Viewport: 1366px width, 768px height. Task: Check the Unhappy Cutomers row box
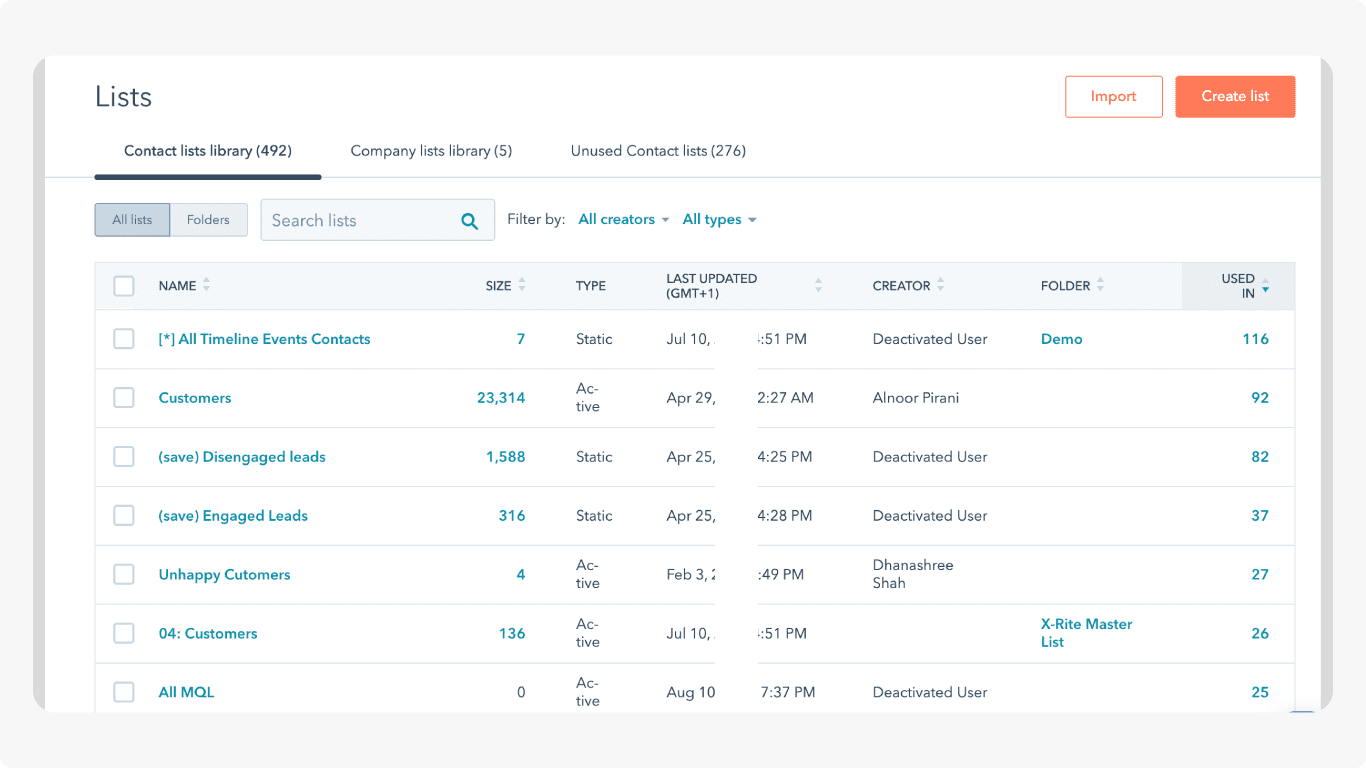click(x=124, y=575)
